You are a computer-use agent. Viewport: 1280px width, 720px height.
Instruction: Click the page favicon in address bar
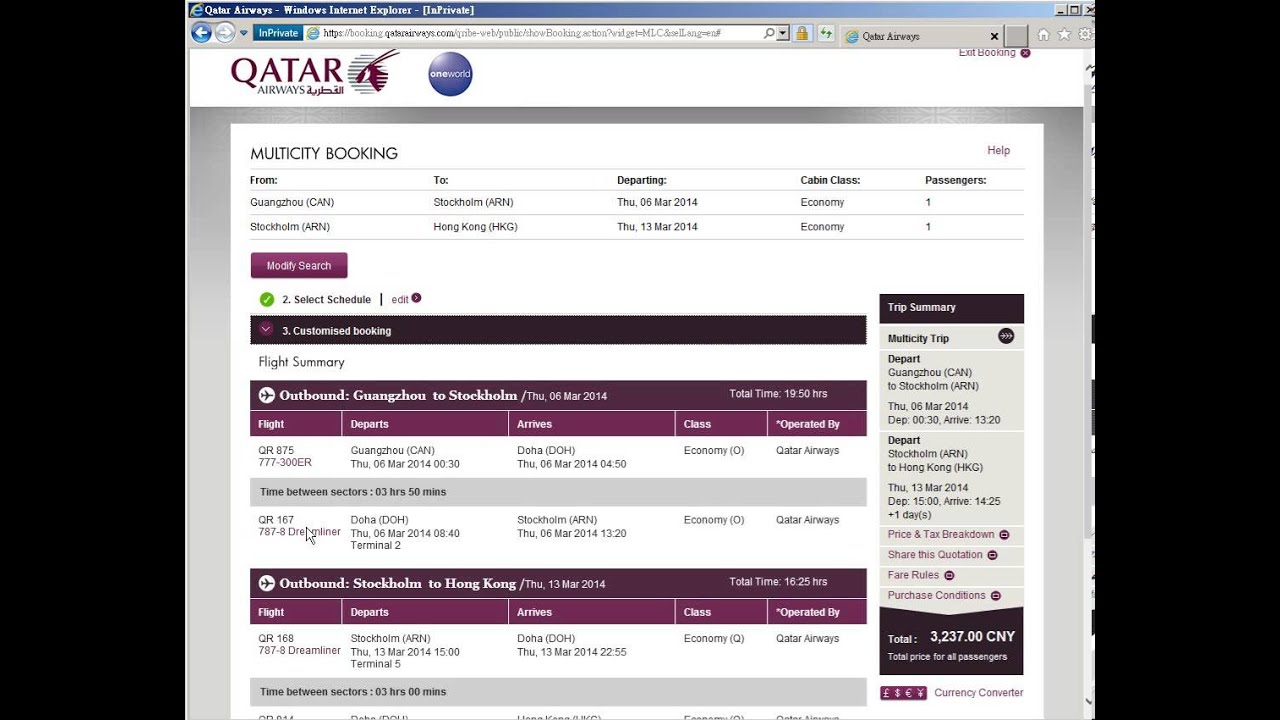click(313, 33)
